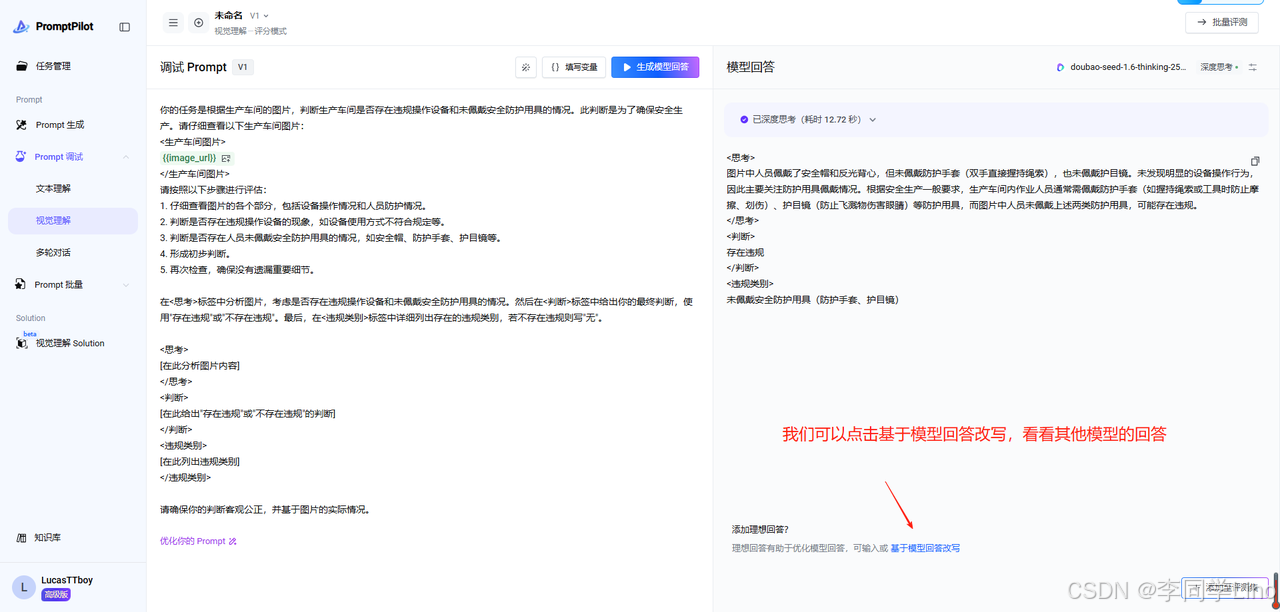Toggle the 深度思考 mode switch
1280x612 pixels.
point(1219,67)
